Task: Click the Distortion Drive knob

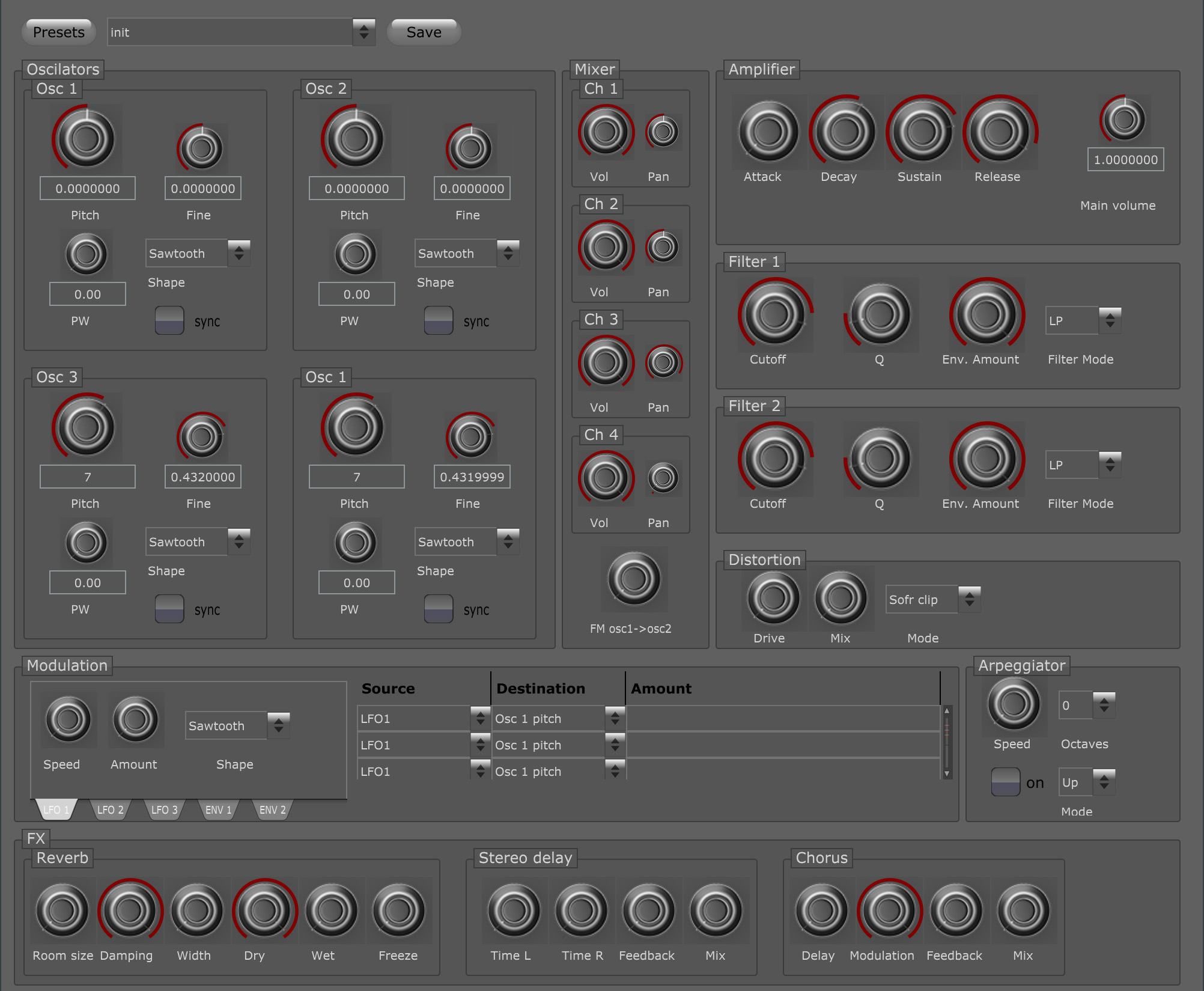Action: point(773,598)
